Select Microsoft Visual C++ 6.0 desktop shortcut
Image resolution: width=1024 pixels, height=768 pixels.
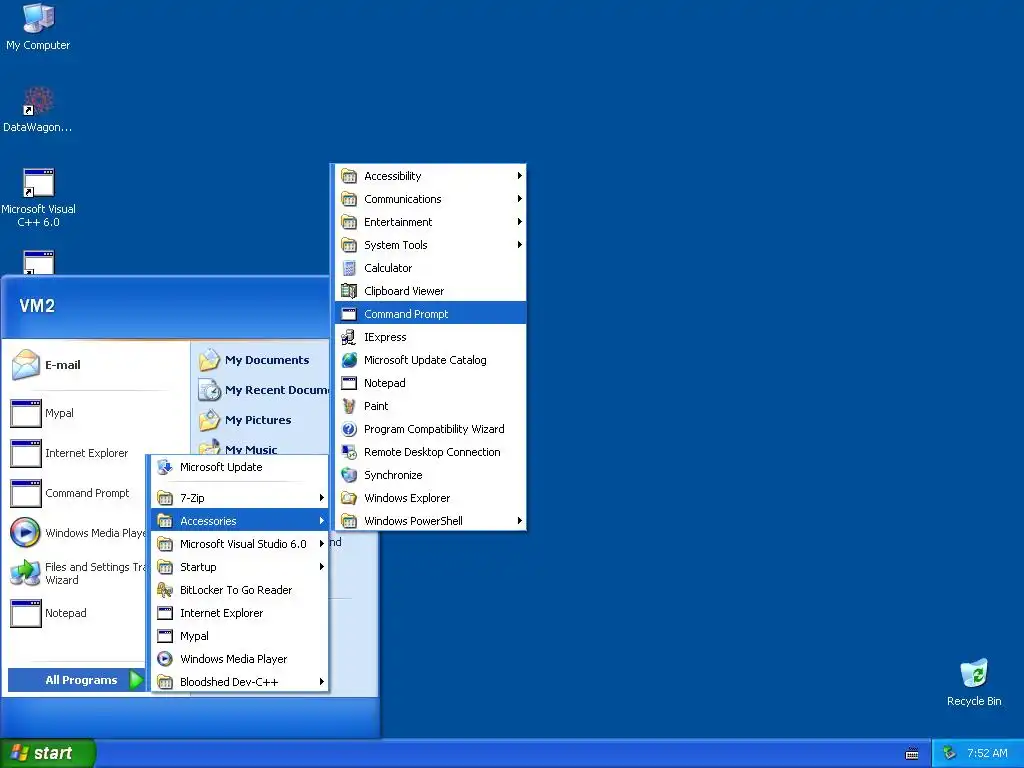38,198
